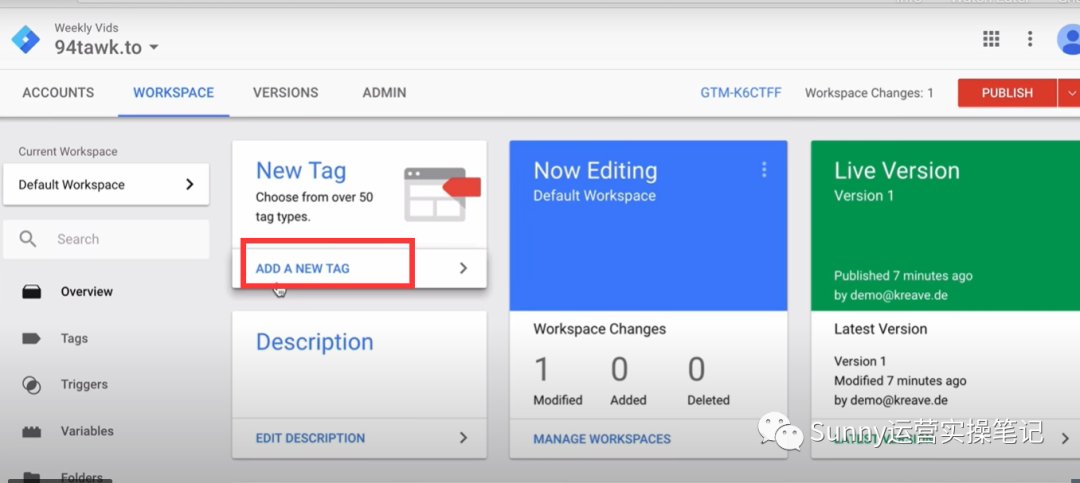Focus the Search input field
The height and width of the screenshot is (483, 1080).
106,239
